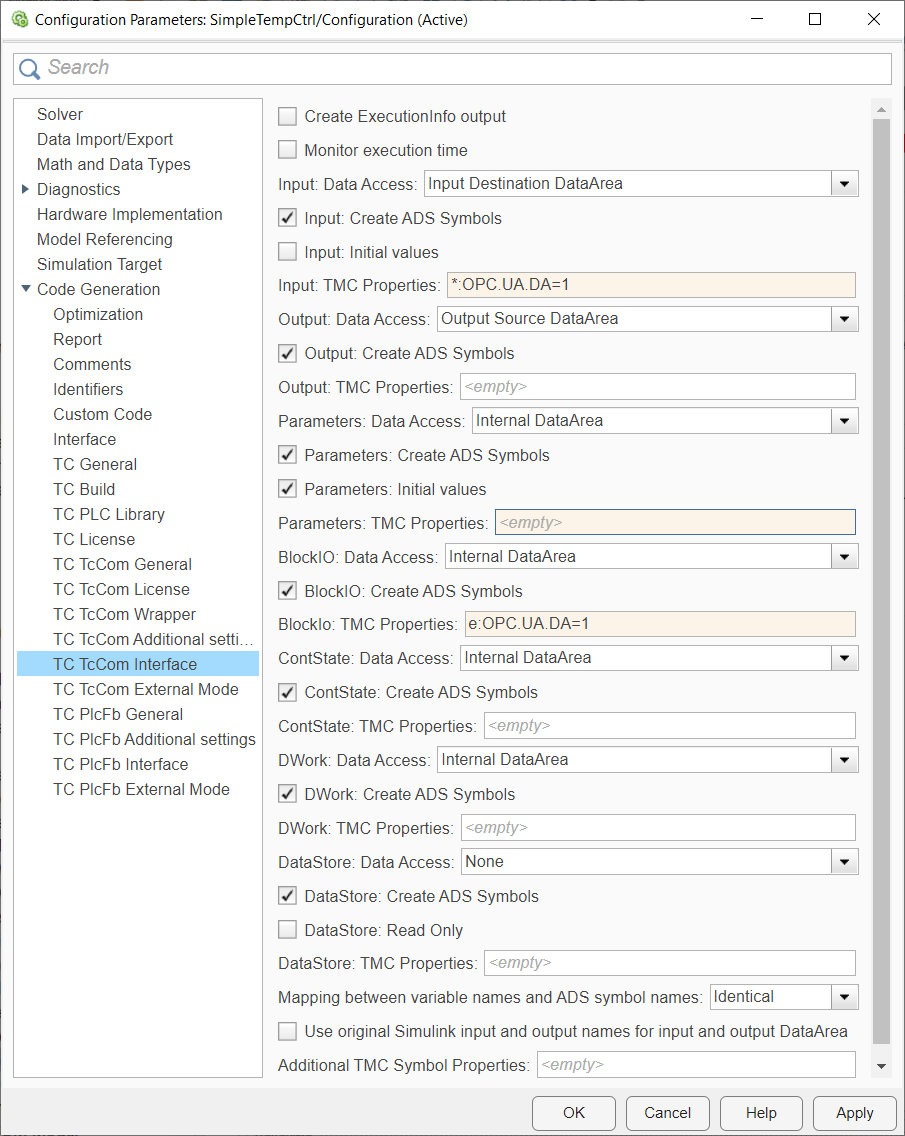Toggle Monitor execution time checkbox
This screenshot has width=905, height=1136.
288,150
